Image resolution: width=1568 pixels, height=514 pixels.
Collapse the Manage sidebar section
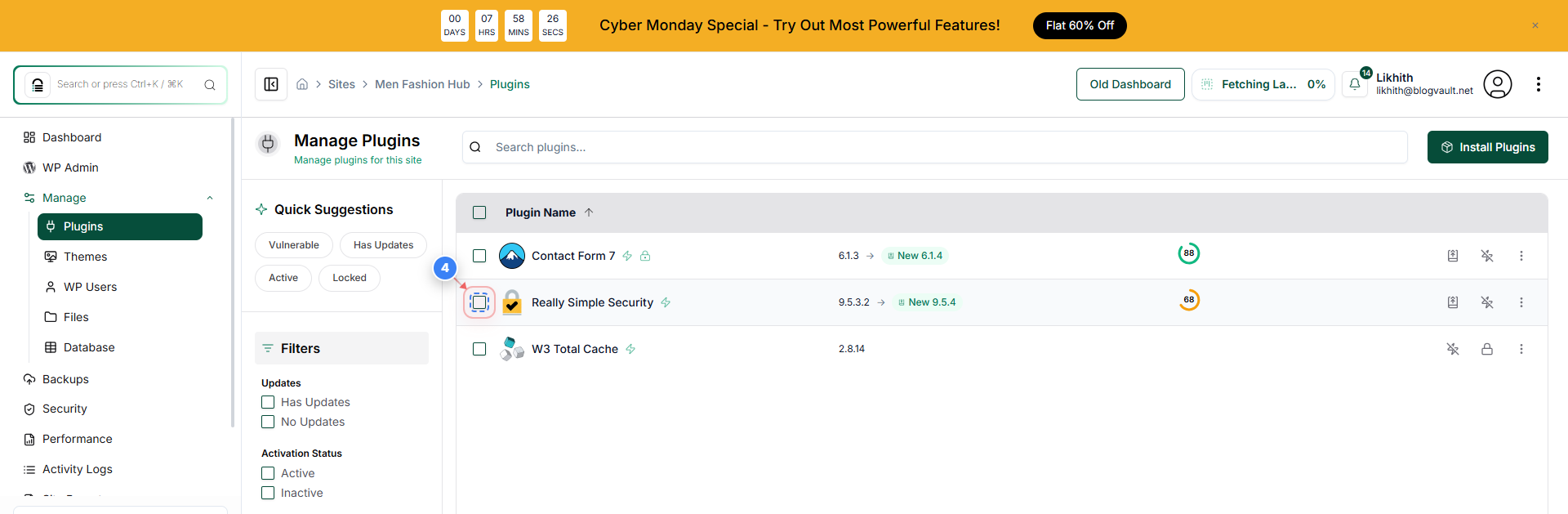point(210,198)
